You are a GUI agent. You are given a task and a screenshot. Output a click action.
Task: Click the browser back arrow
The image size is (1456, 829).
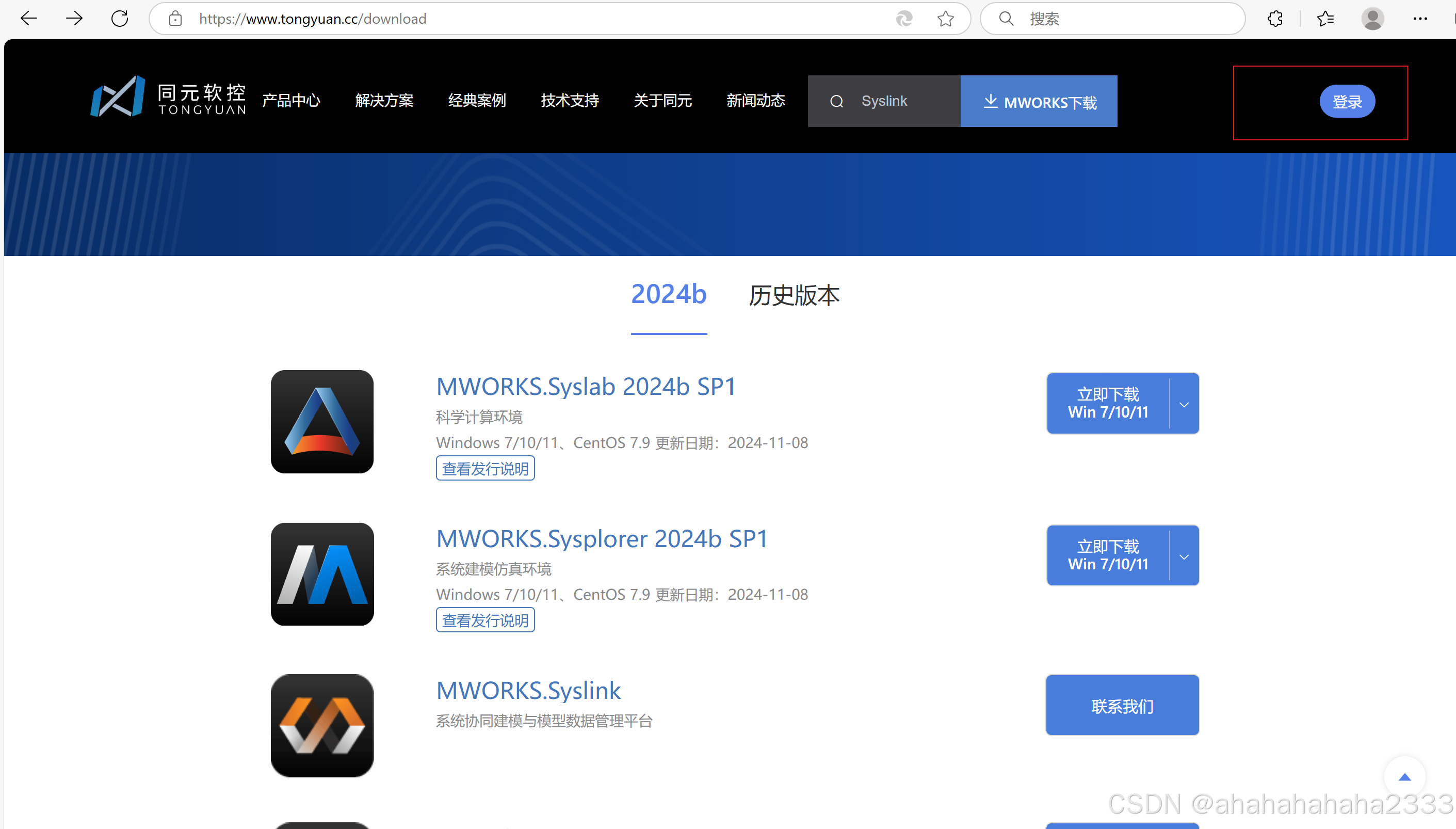(x=28, y=19)
